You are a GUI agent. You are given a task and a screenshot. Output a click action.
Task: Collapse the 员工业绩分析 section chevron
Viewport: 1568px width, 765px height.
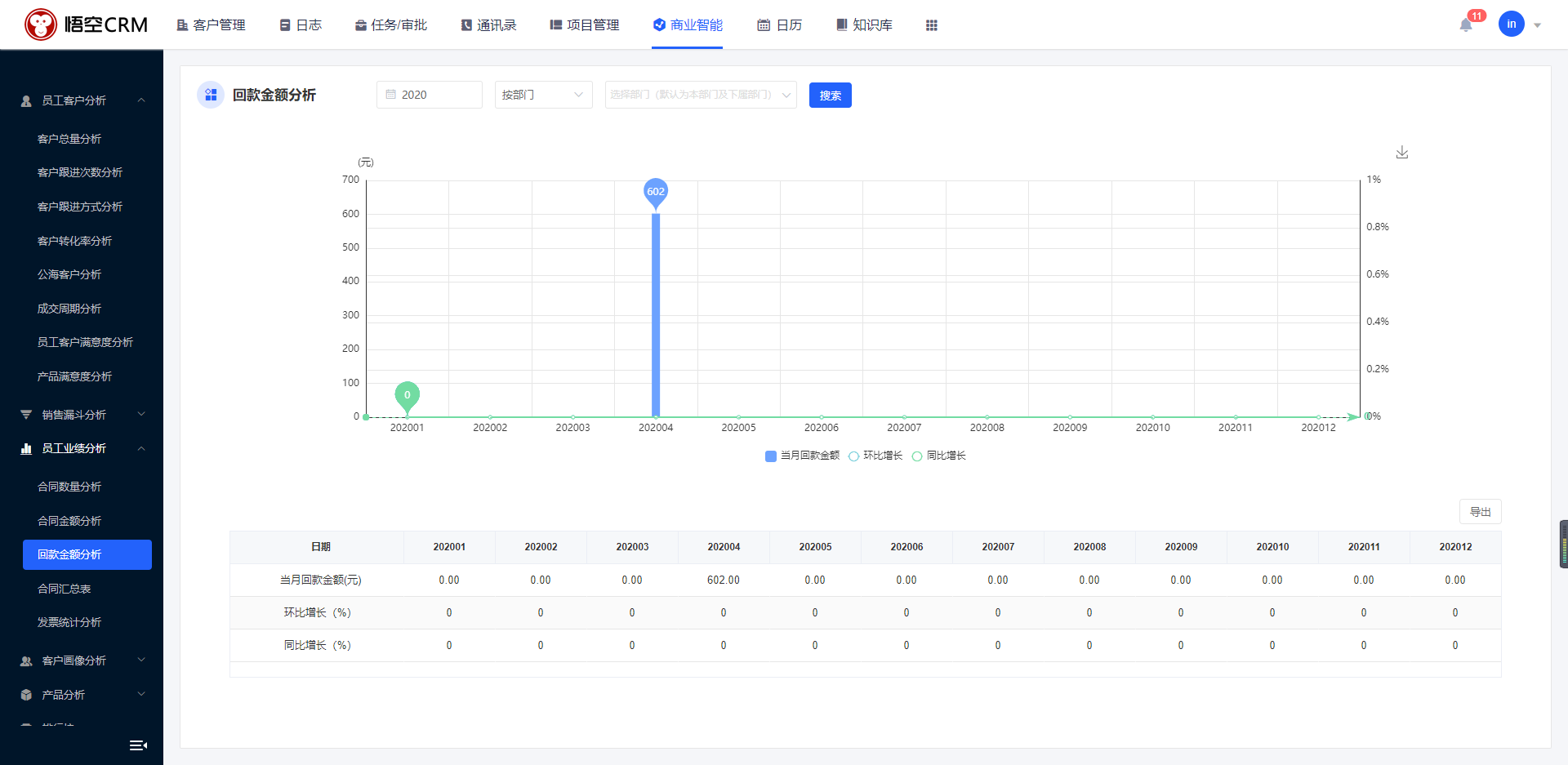pos(141,448)
